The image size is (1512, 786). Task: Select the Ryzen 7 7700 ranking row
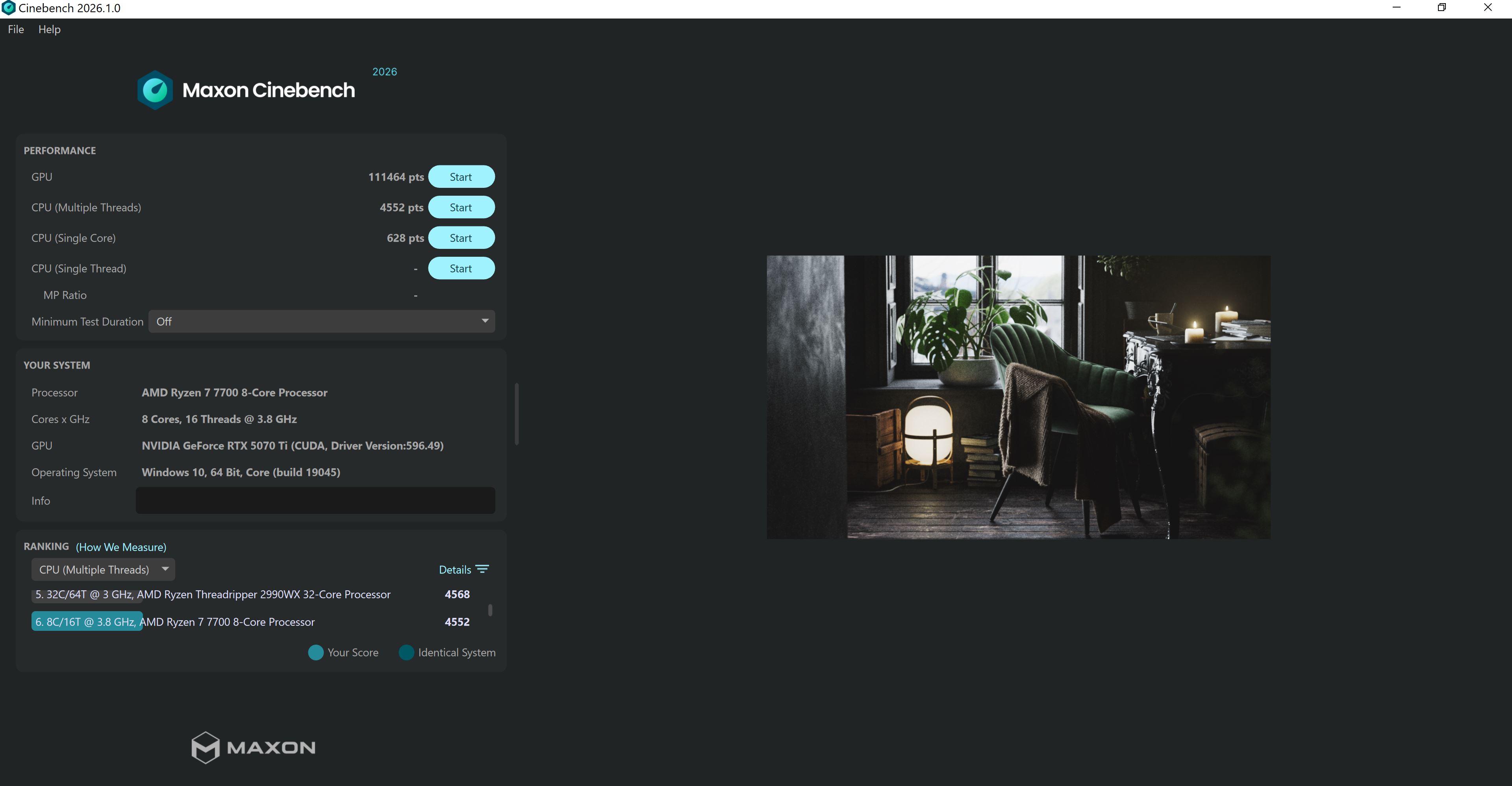pos(252,622)
